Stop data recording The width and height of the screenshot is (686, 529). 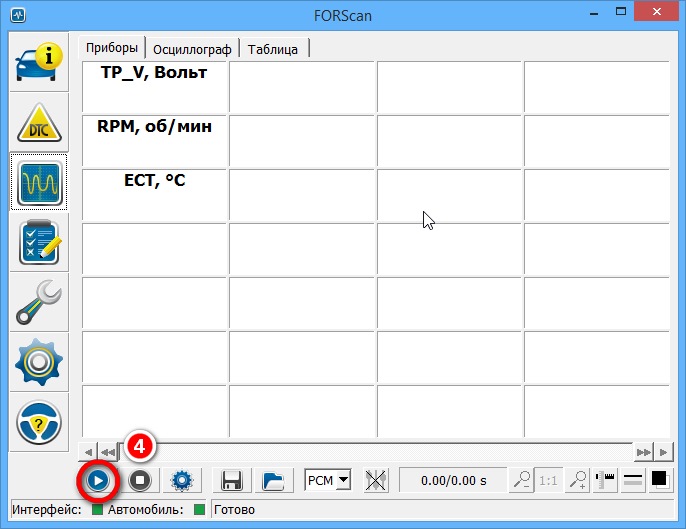(140, 480)
